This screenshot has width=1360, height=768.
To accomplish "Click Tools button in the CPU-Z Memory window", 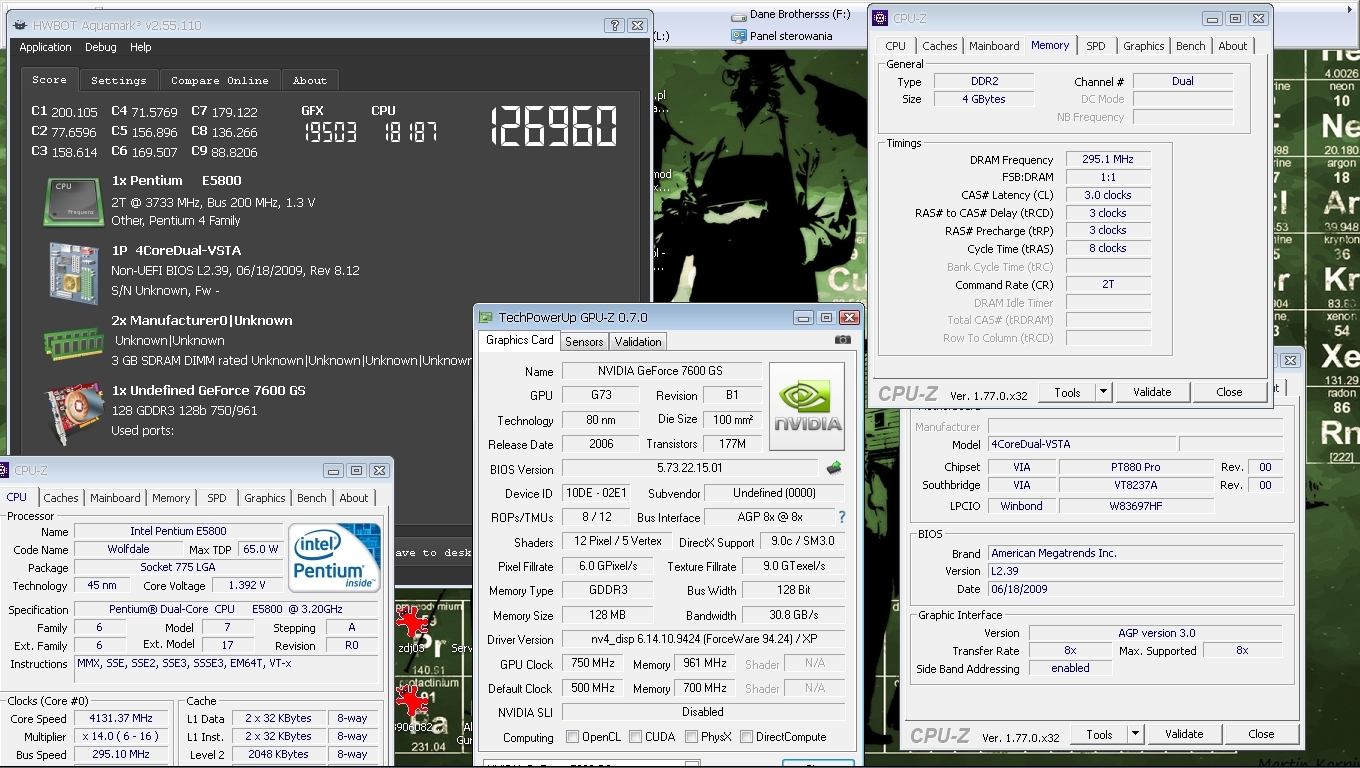I will click(1067, 392).
